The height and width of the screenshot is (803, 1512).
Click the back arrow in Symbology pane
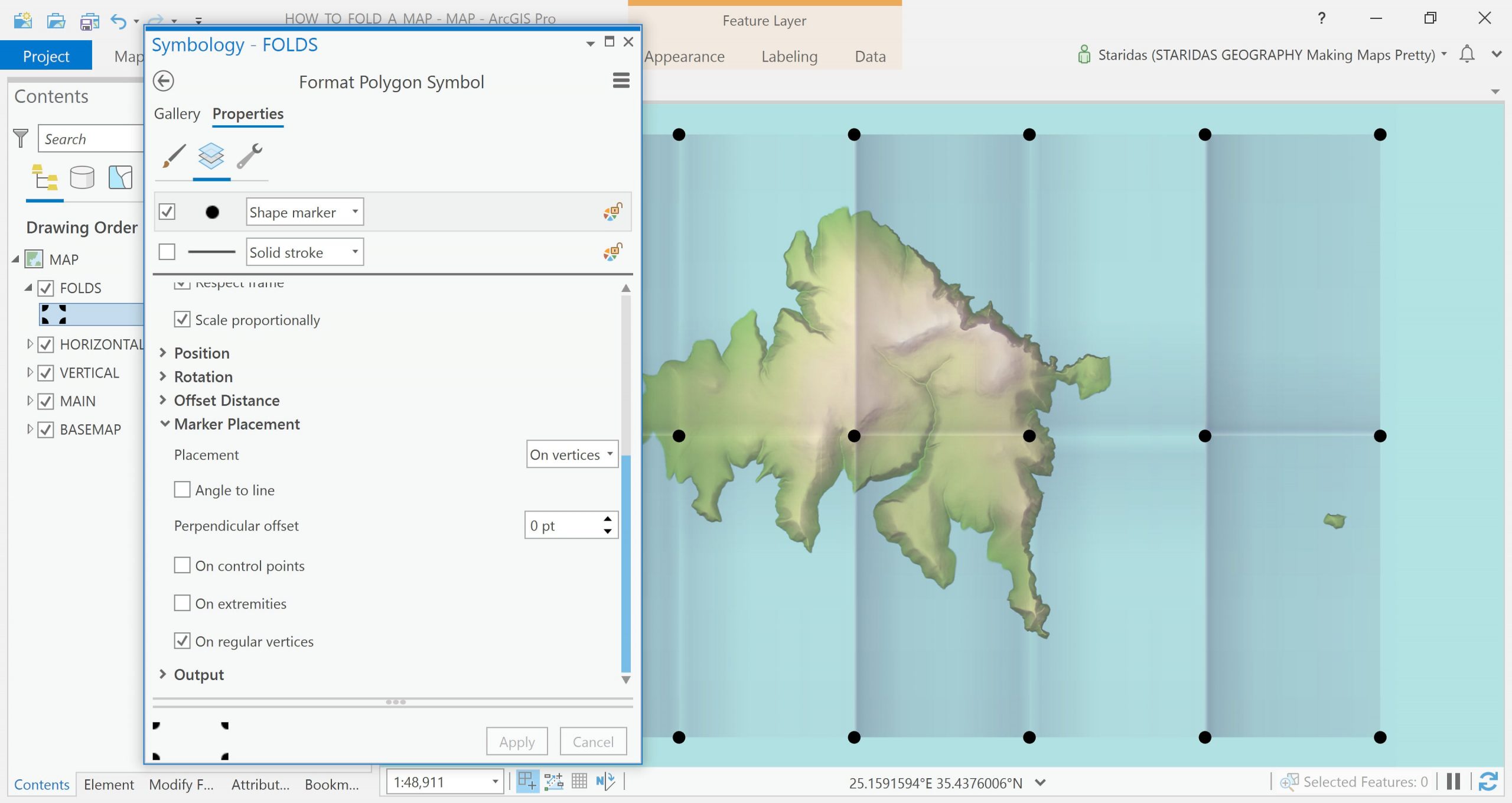pyautogui.click(x=164, y=81)
